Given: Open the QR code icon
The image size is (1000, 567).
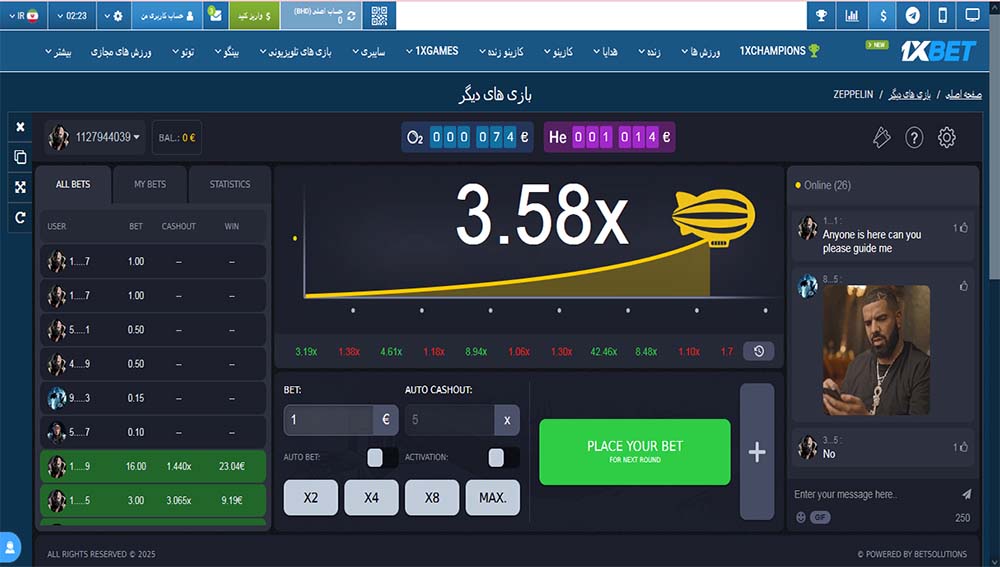Looking at the screenshot, I should click(x=379, y=15).
